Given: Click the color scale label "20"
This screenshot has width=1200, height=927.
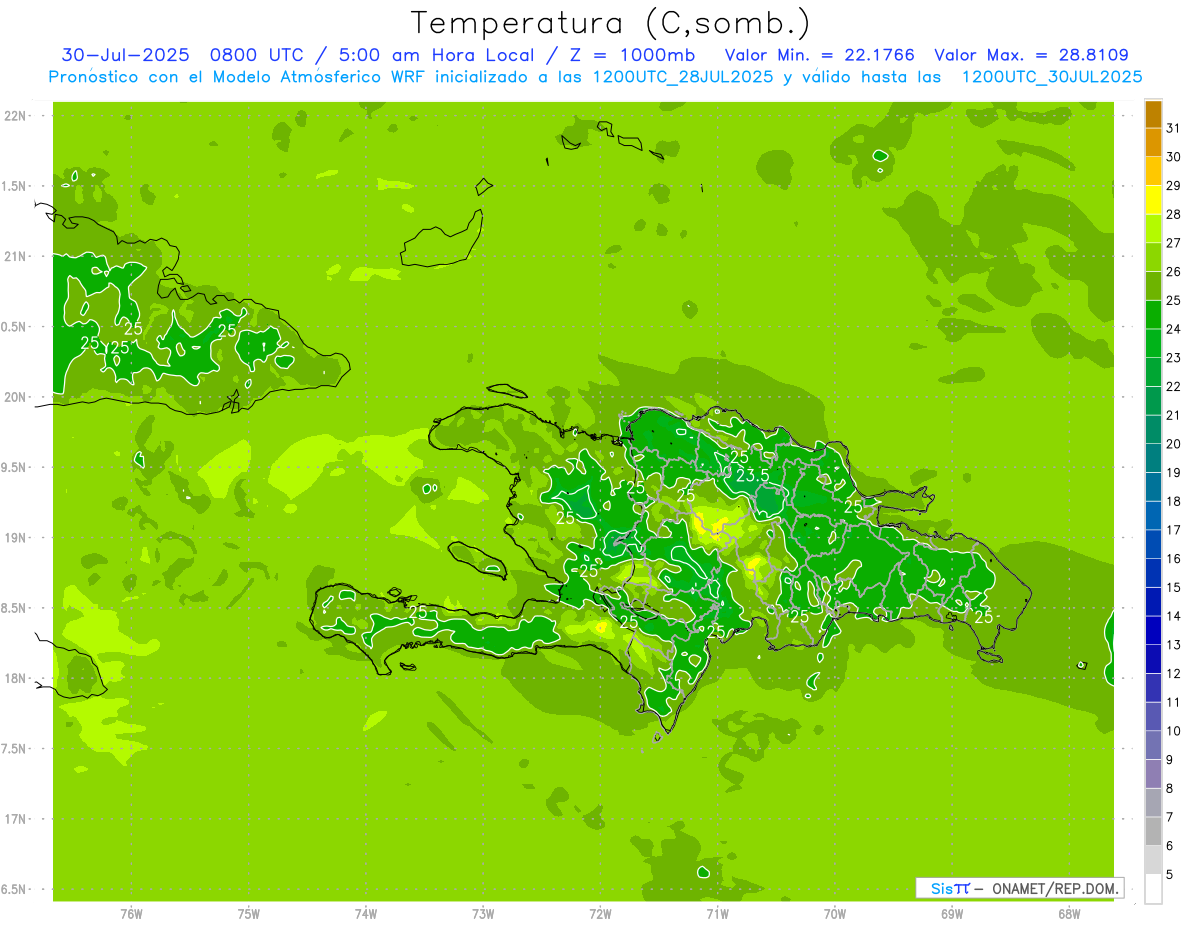Looking at the screenshot, I should pos(1173,444).
